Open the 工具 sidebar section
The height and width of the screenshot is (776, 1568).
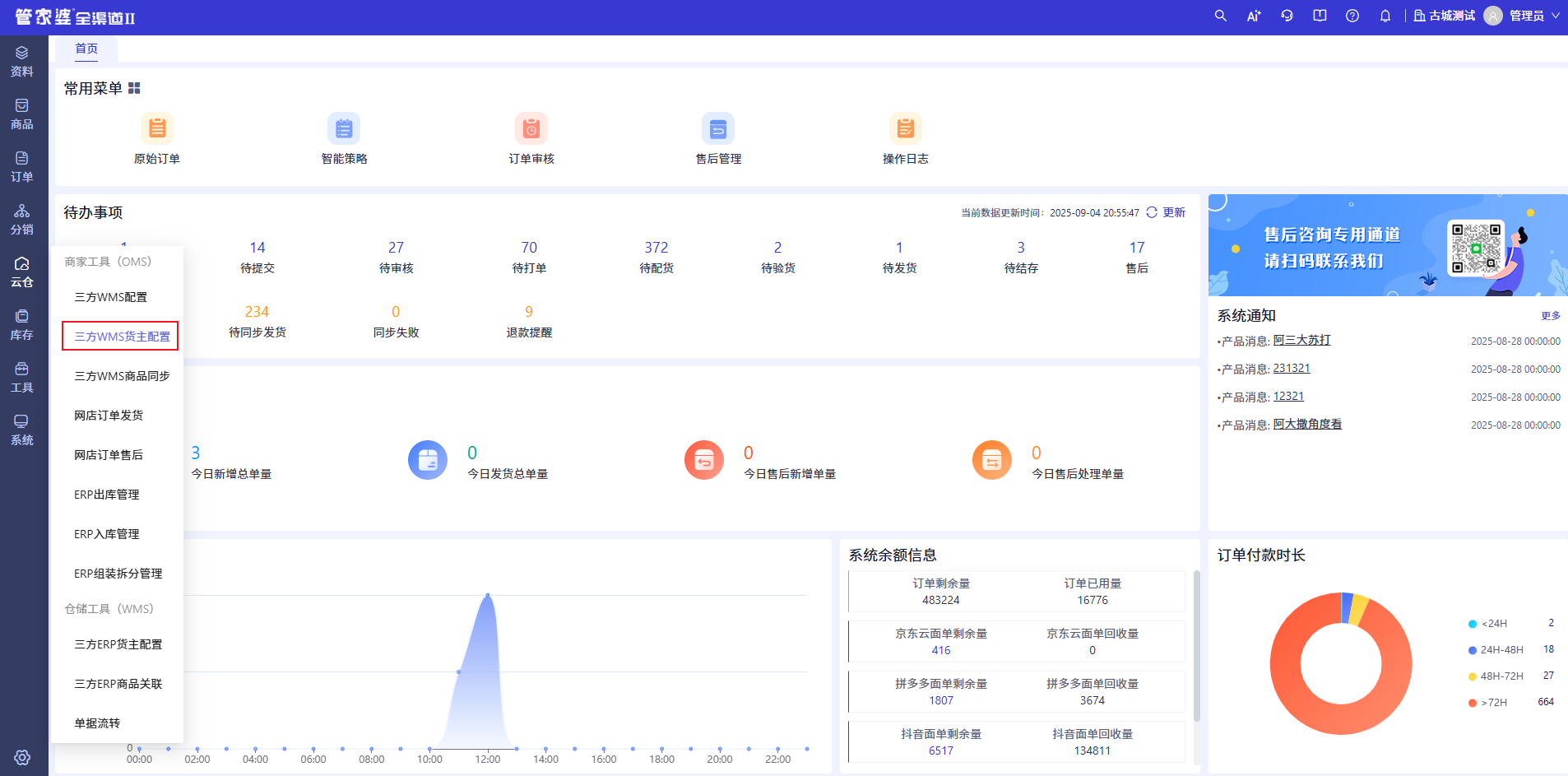22,378
